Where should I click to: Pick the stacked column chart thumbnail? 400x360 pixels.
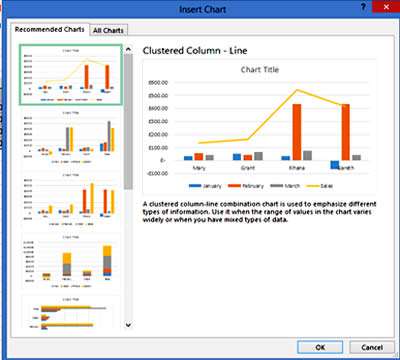click(71, 261)
